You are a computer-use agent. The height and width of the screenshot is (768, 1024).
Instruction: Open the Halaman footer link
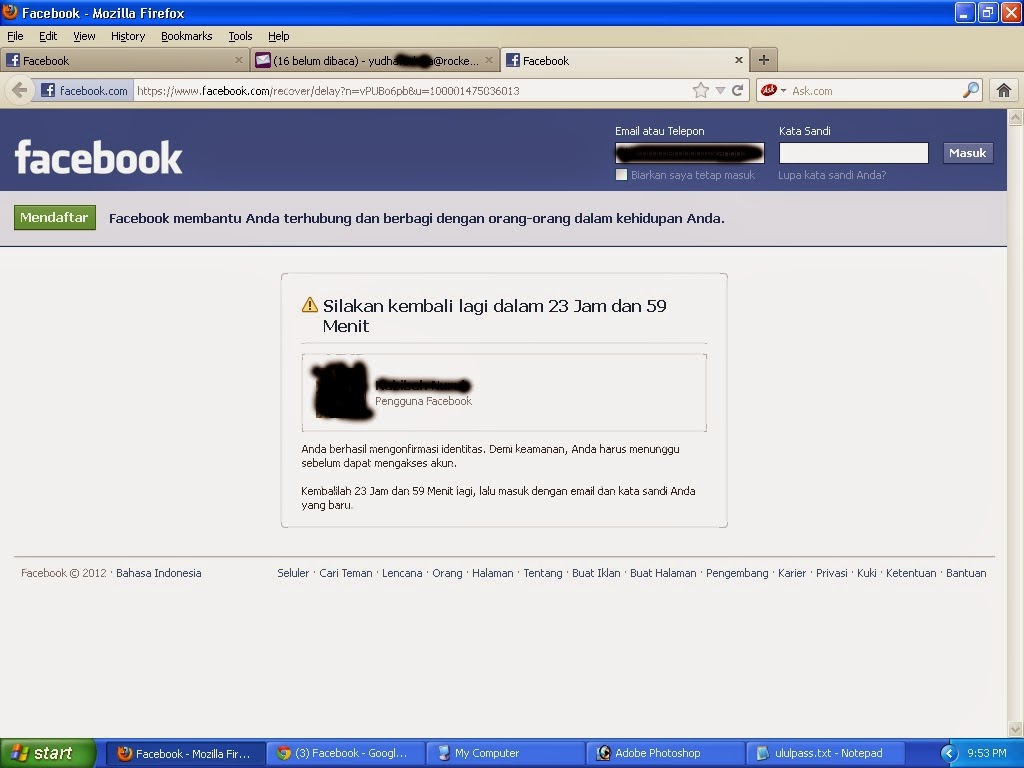click(x=492, y=573)
